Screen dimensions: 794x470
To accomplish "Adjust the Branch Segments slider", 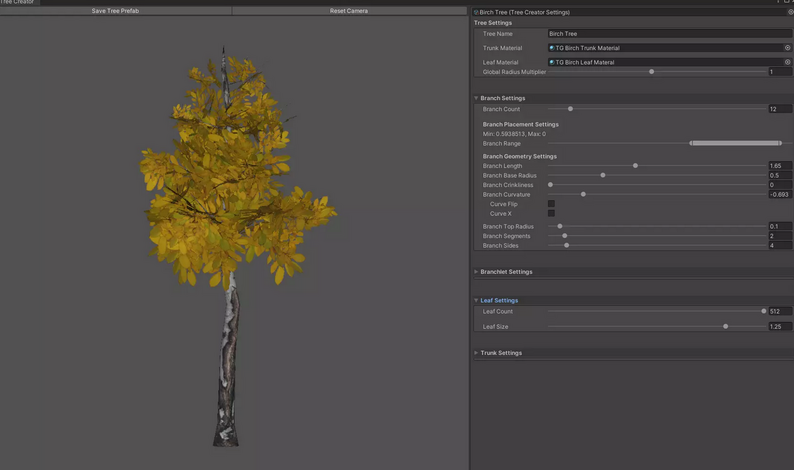I will pos(565,236).
